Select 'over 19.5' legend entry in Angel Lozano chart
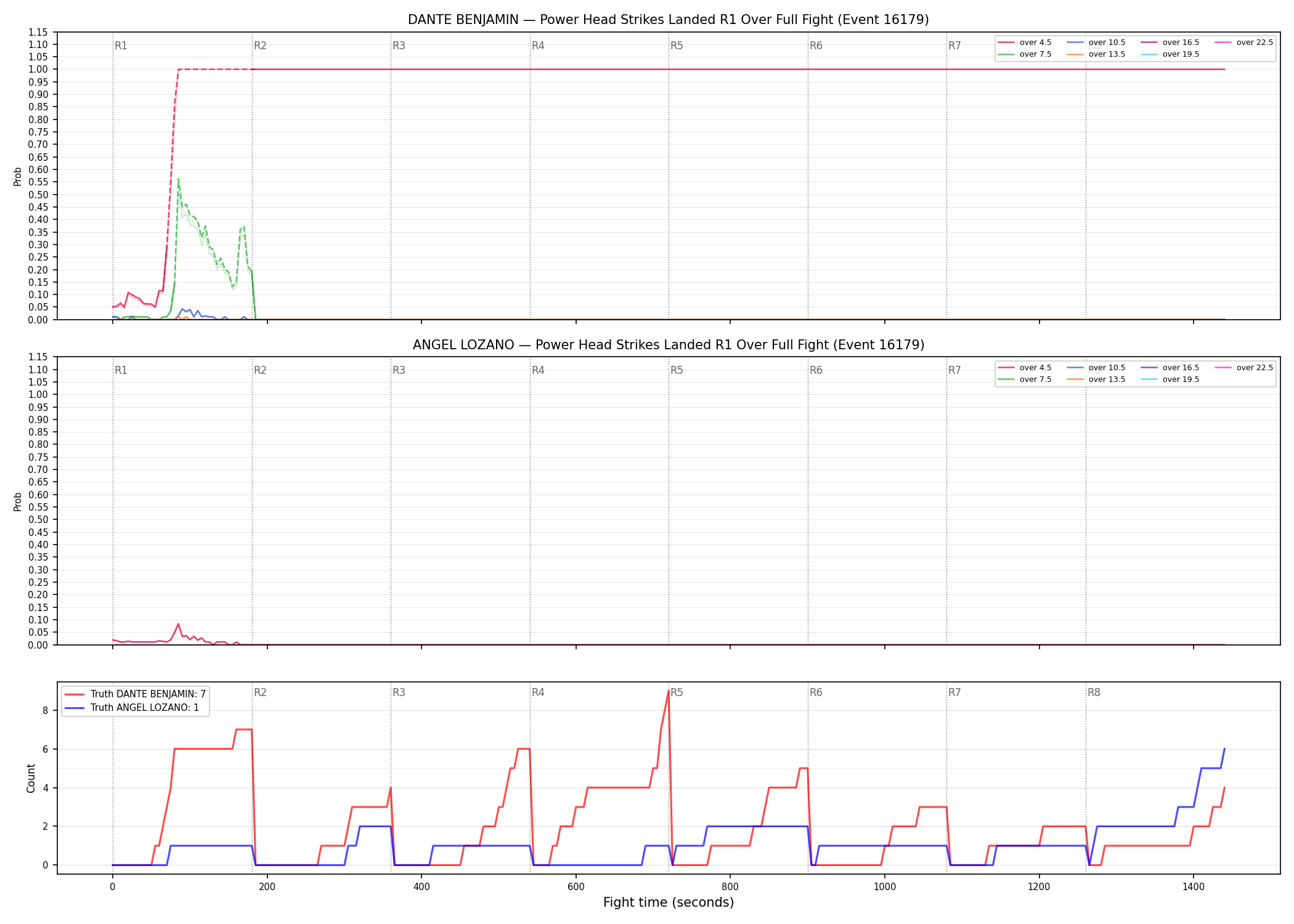This screenshot has height=924, width=1294. [x=1170, y=379]
